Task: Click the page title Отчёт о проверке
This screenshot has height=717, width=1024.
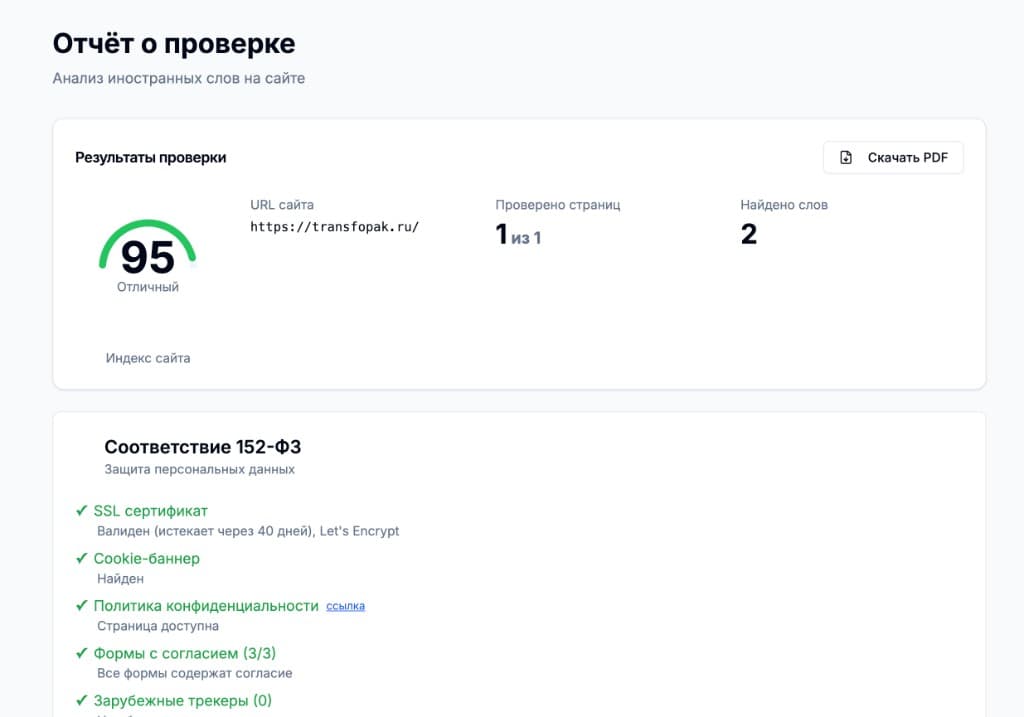Action: (x=173, y=43)
